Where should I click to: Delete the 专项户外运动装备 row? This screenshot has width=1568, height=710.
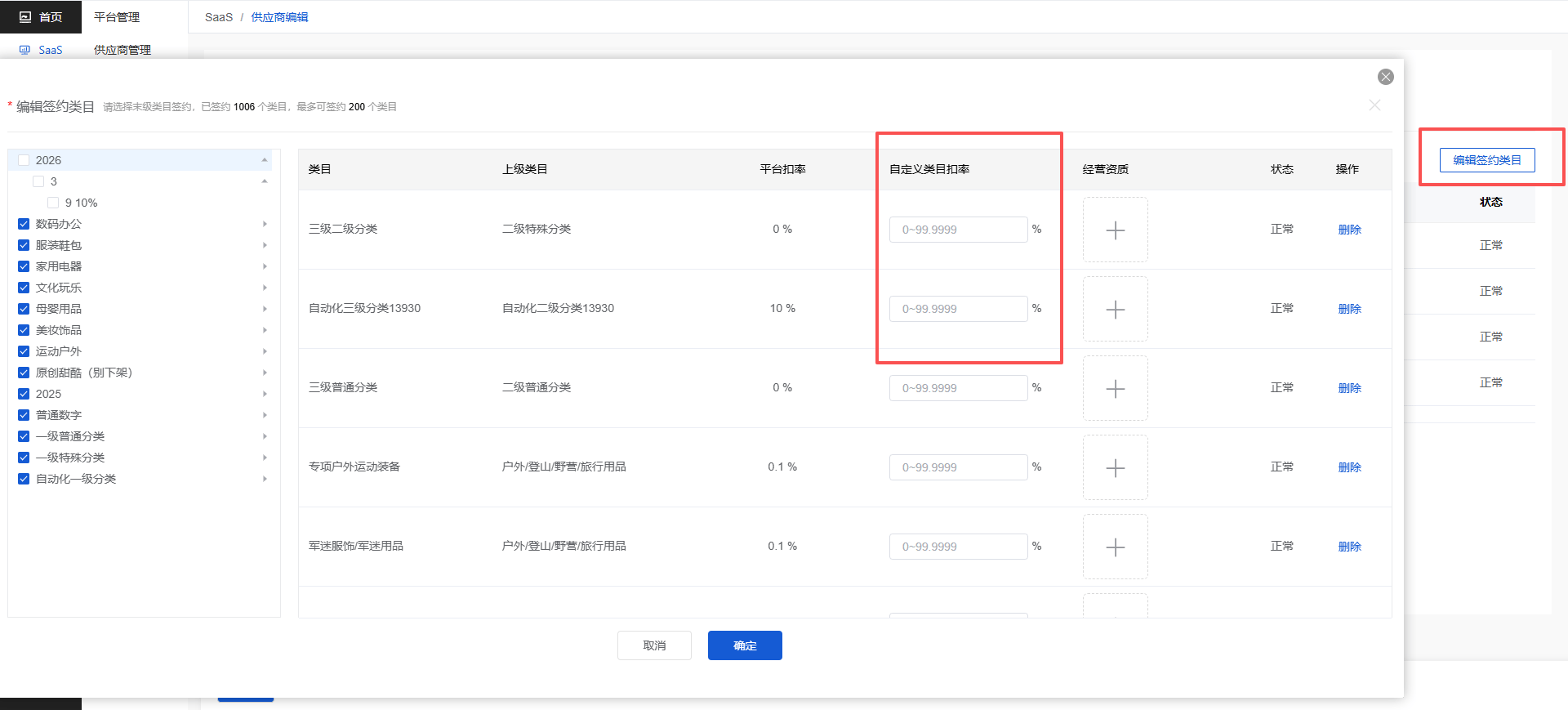(x=1349, y=467)
